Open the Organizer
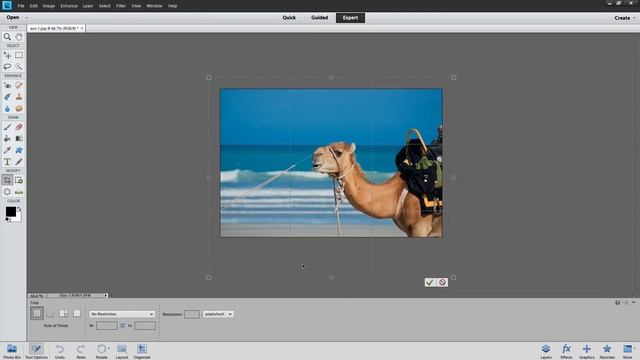The width and height of the screenshot is (640, 360). pyautogui.click(x=142, y=351)
